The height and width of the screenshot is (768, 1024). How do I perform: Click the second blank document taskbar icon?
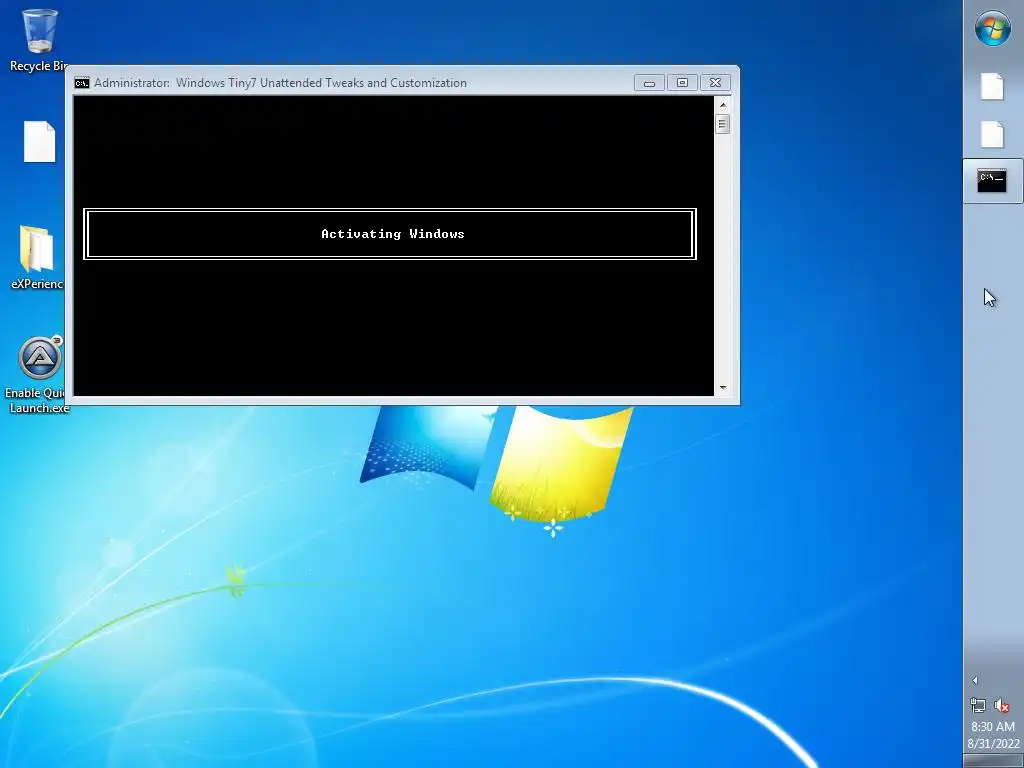pos(992,135)
